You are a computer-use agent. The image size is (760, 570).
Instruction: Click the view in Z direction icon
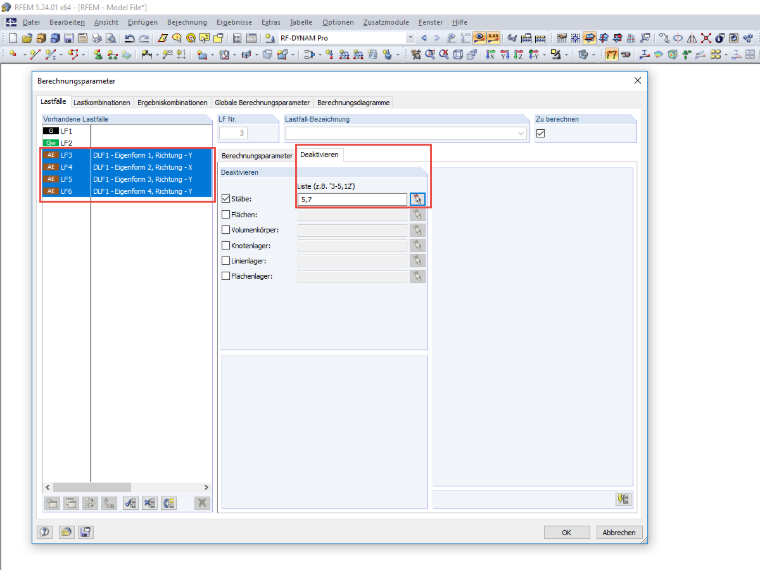519,54
